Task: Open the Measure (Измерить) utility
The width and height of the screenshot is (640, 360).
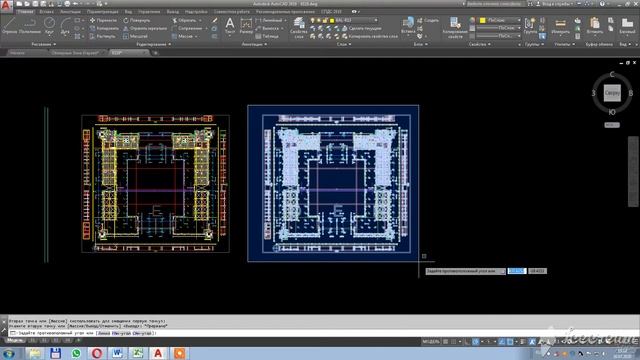Action: pyautogui.click(x=560, y=26)
